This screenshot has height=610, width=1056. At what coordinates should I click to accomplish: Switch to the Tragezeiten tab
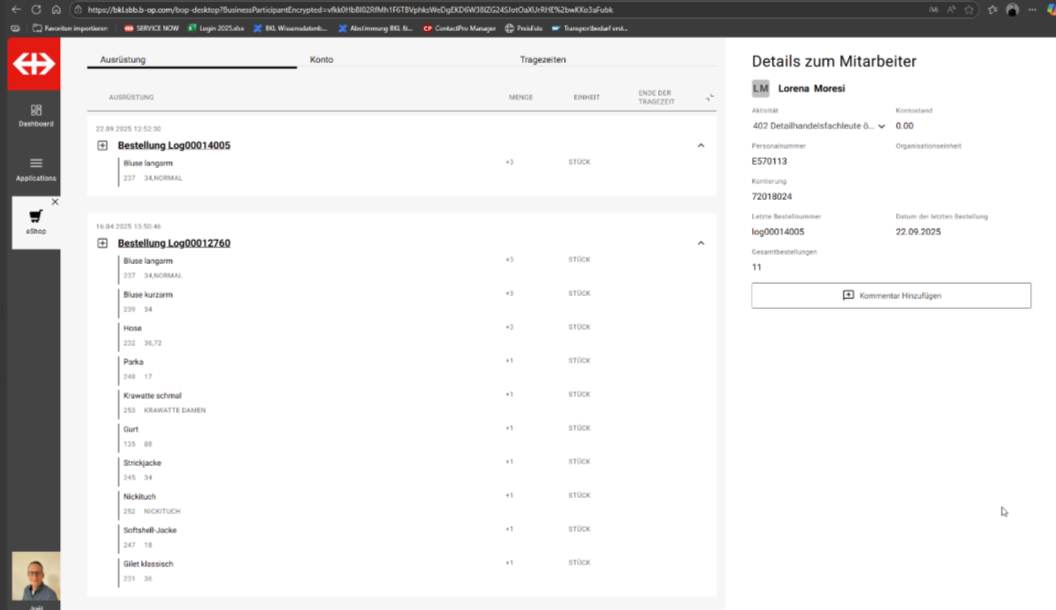point(543,60)
